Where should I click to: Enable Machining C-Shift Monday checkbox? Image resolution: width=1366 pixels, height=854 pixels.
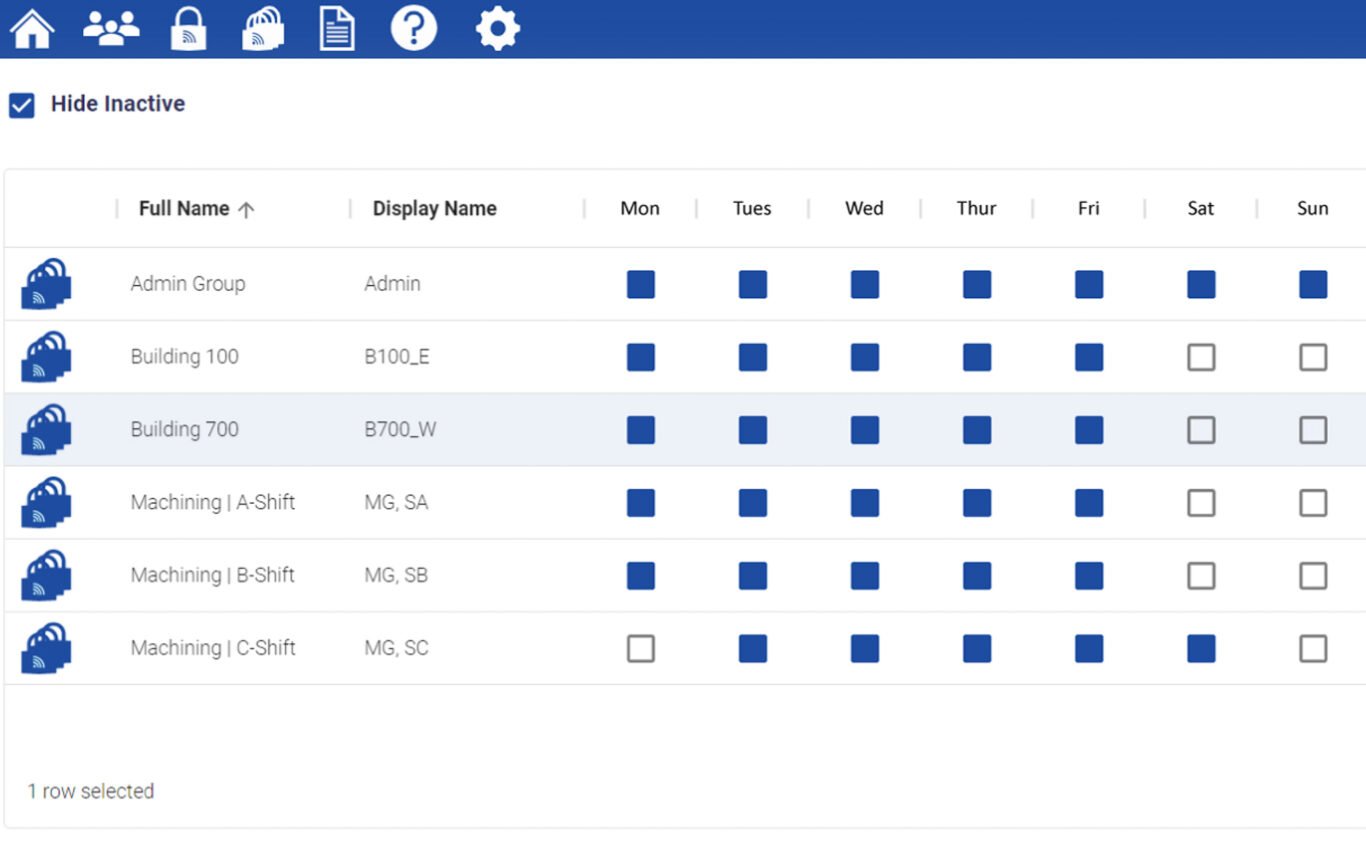point(641,649)
